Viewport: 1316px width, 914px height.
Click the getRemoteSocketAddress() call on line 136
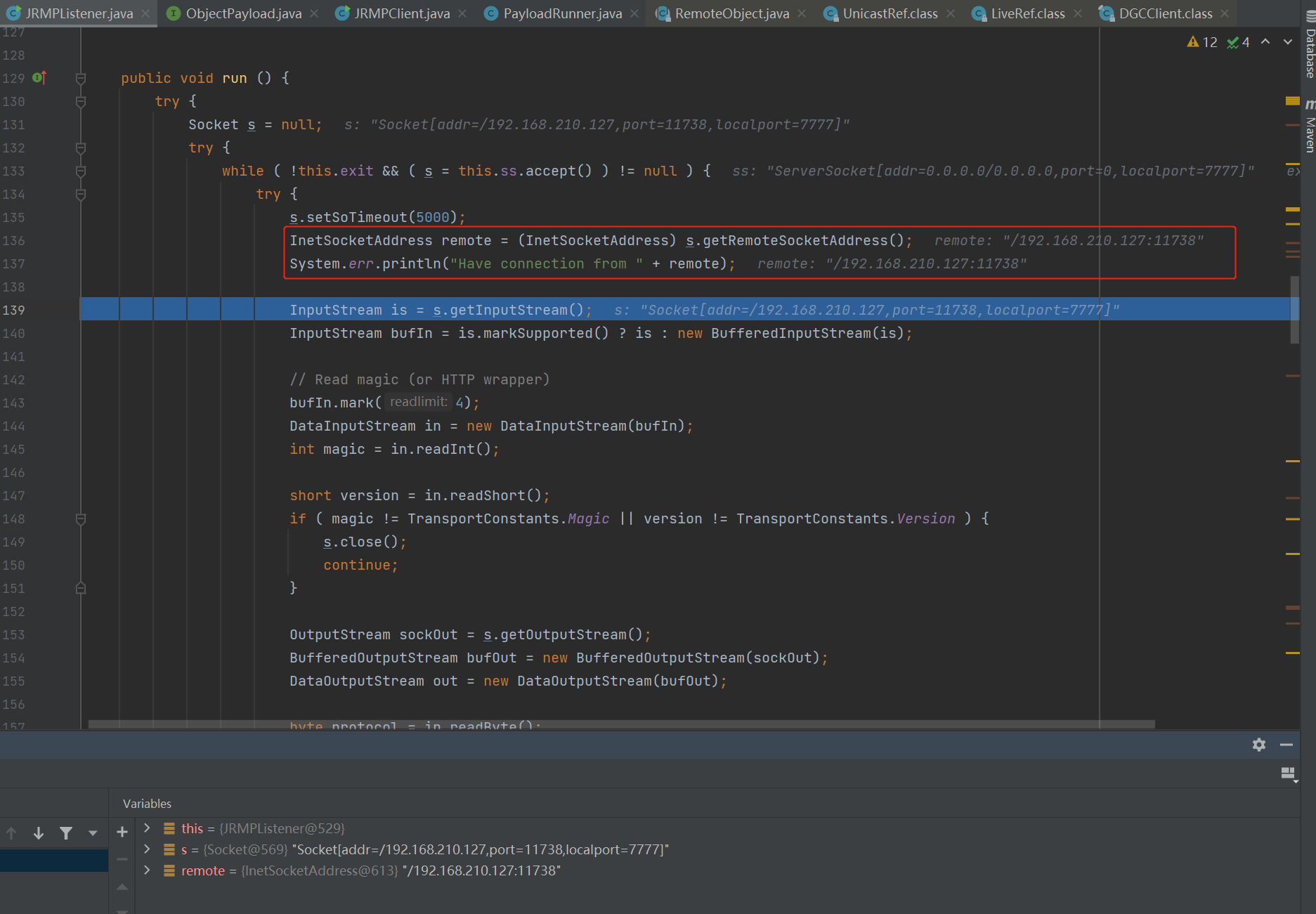click(803, 240)
